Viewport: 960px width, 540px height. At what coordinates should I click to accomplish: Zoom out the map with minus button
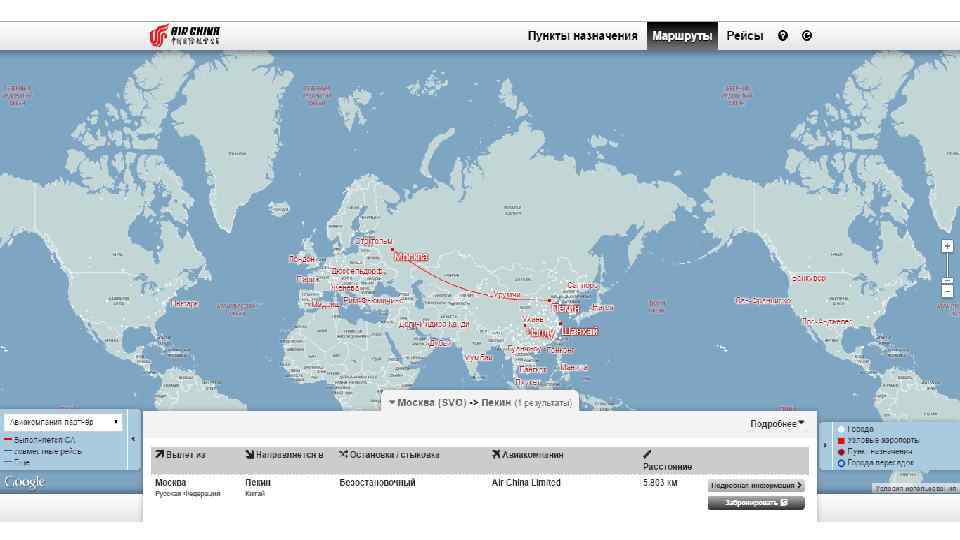point(947,292)
